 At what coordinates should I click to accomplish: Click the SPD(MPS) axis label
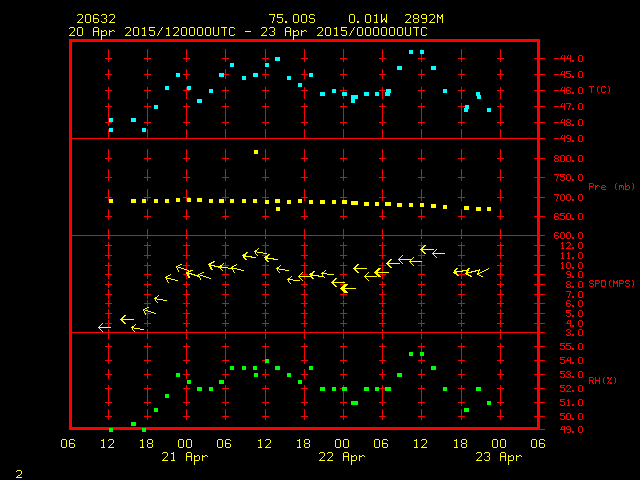tap(611, 283)
